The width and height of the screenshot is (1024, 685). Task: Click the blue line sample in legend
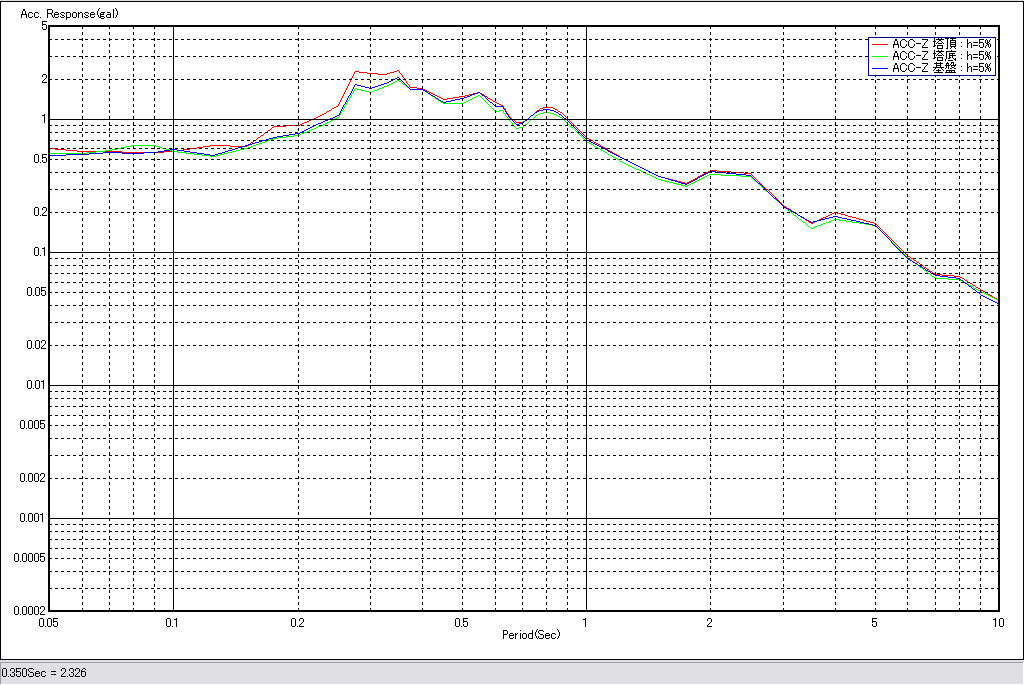click(880, 68)
